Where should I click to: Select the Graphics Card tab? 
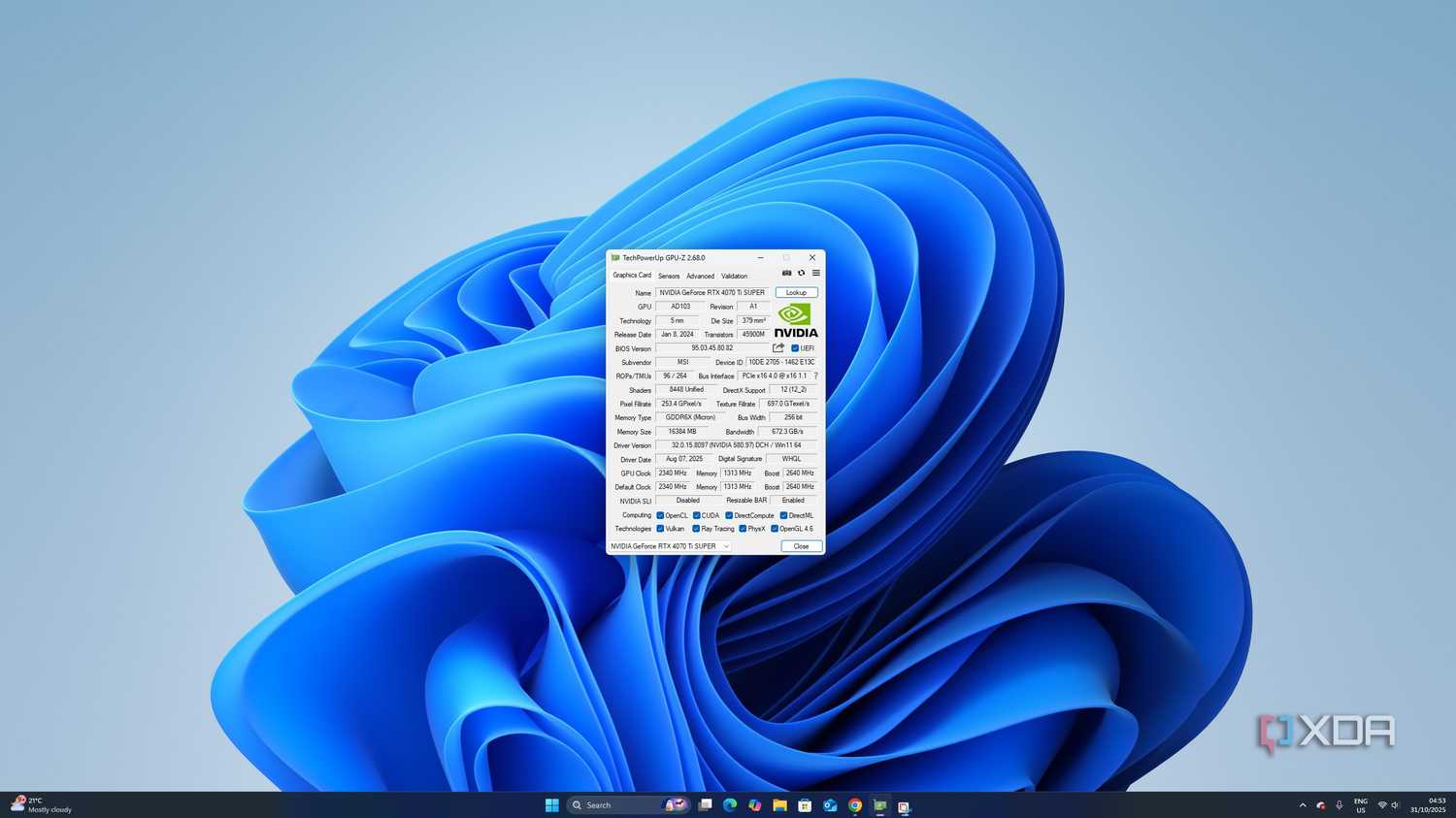point(632,275)
